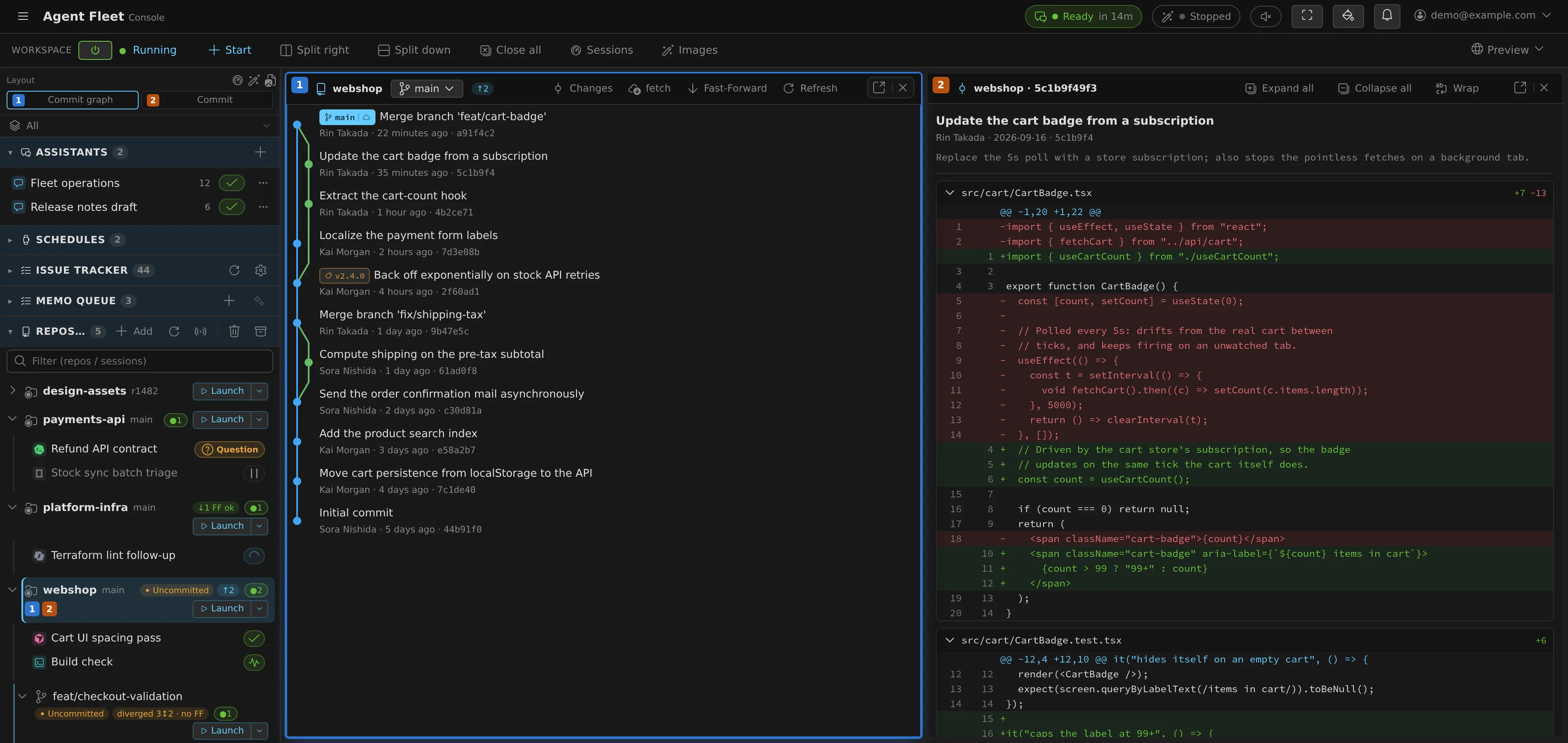
Task: Open Fleet operations more options menu
Action: (x=263, y=183)
